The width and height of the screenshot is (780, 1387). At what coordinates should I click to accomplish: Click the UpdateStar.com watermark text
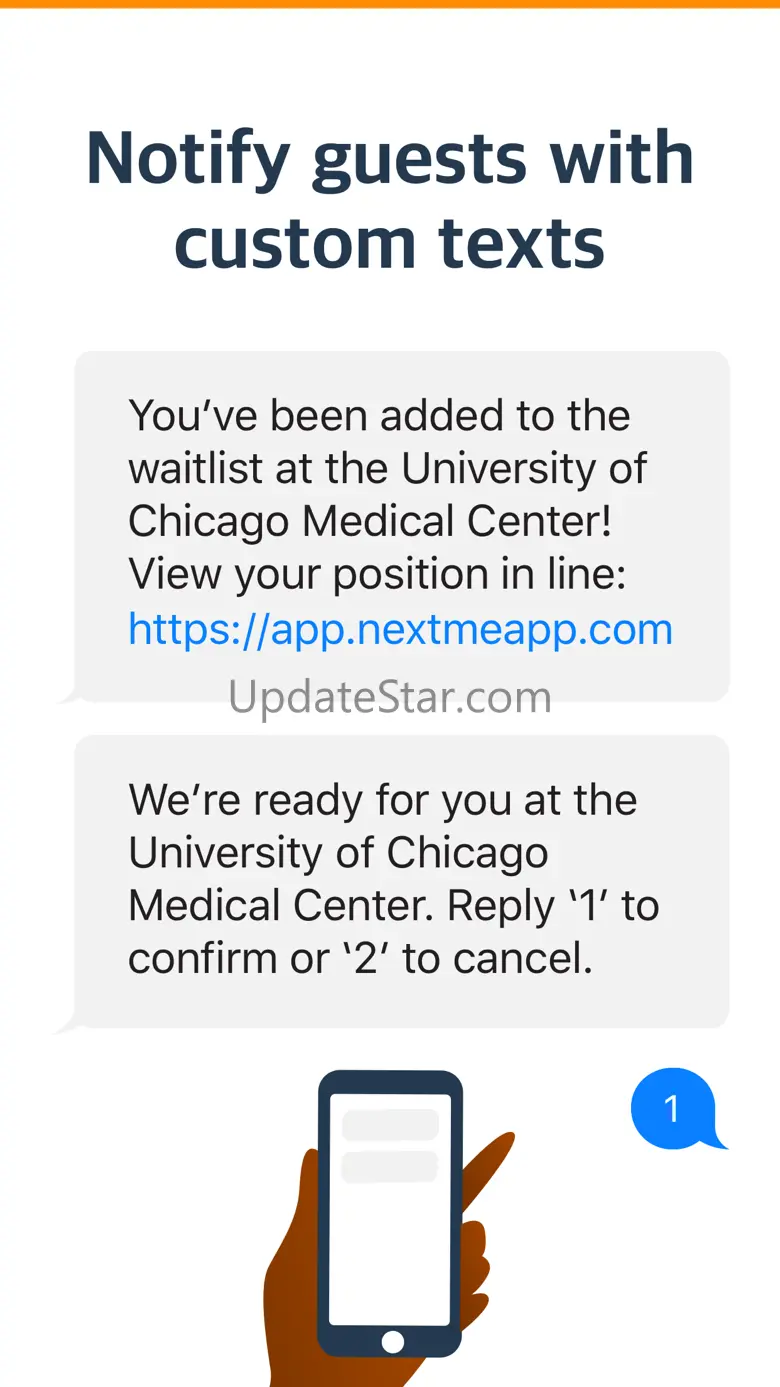point(390,696)
